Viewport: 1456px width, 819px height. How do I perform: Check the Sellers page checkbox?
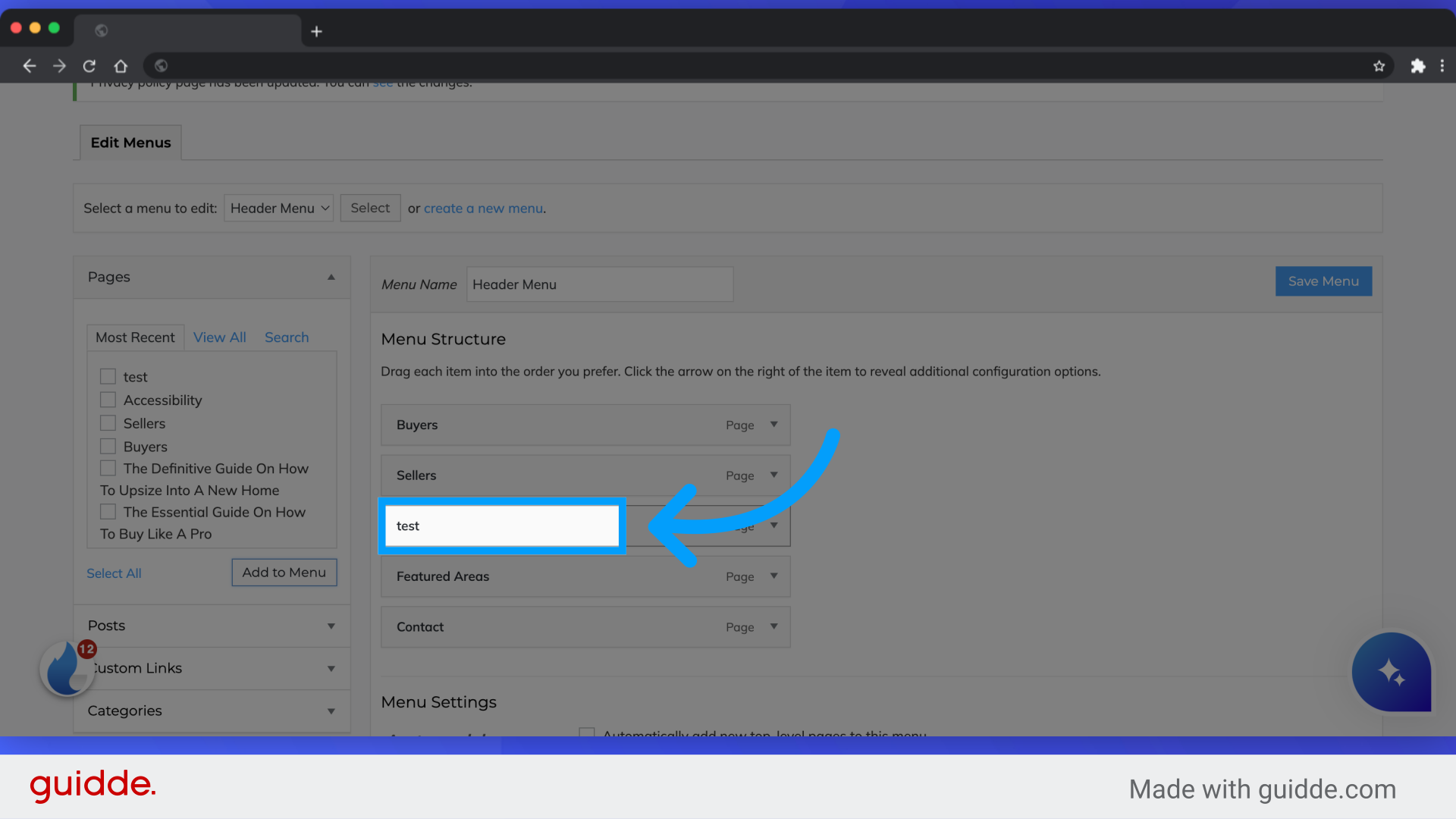click(x=108, y=422)
